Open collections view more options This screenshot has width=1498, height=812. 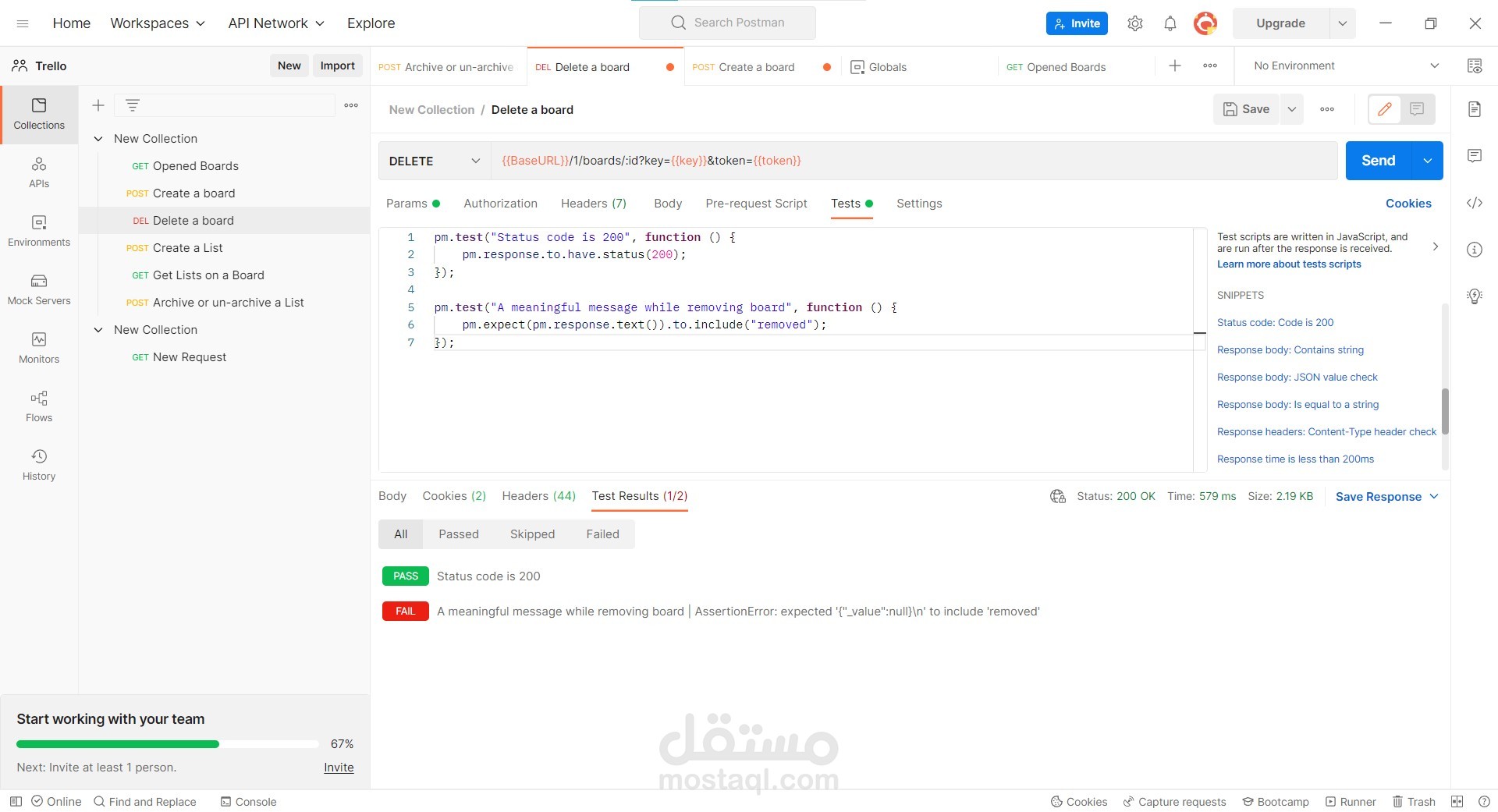click(x=351, y=105)
